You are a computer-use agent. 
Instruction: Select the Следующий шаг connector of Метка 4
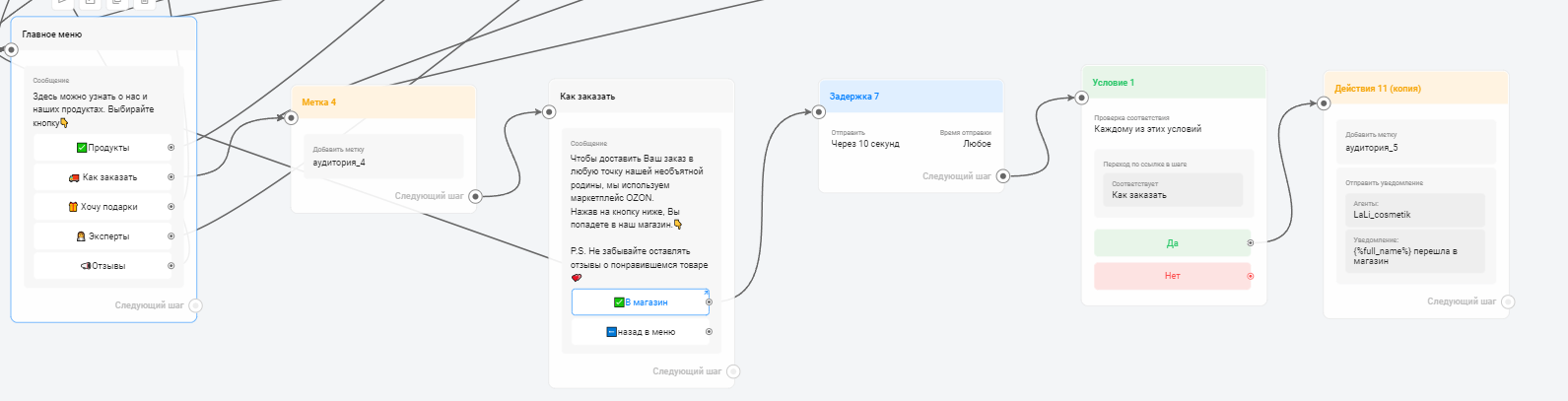point(475,196)
